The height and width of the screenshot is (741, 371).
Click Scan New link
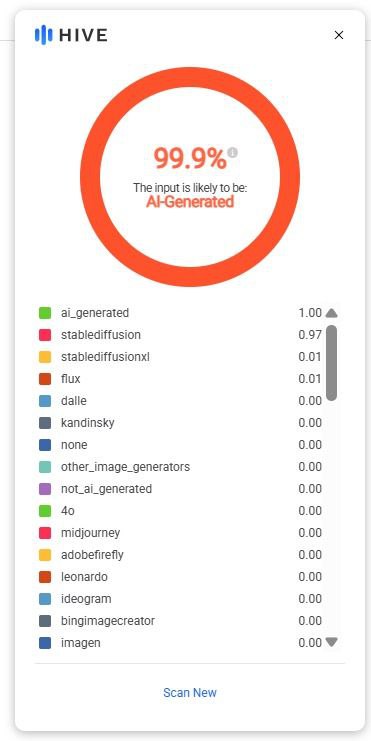point(190,692)
